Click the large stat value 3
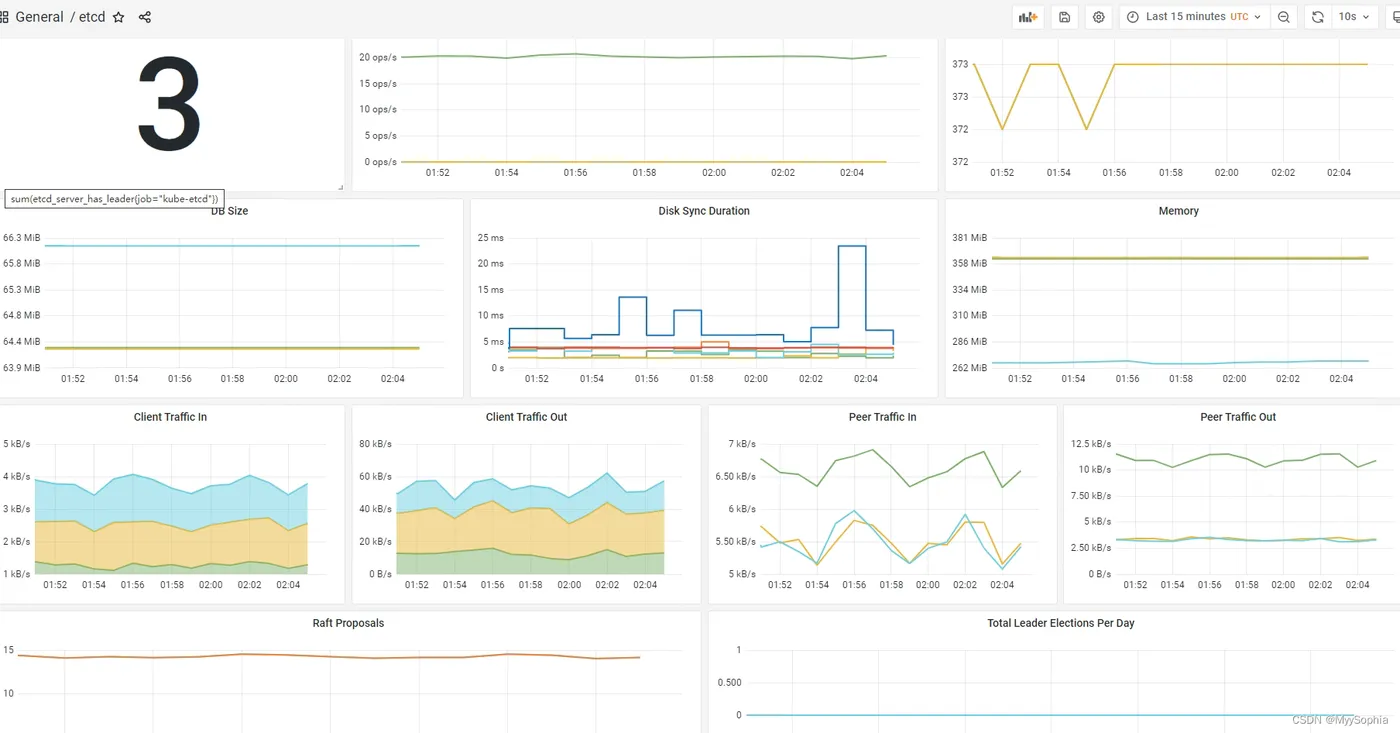 click(170, 105)
